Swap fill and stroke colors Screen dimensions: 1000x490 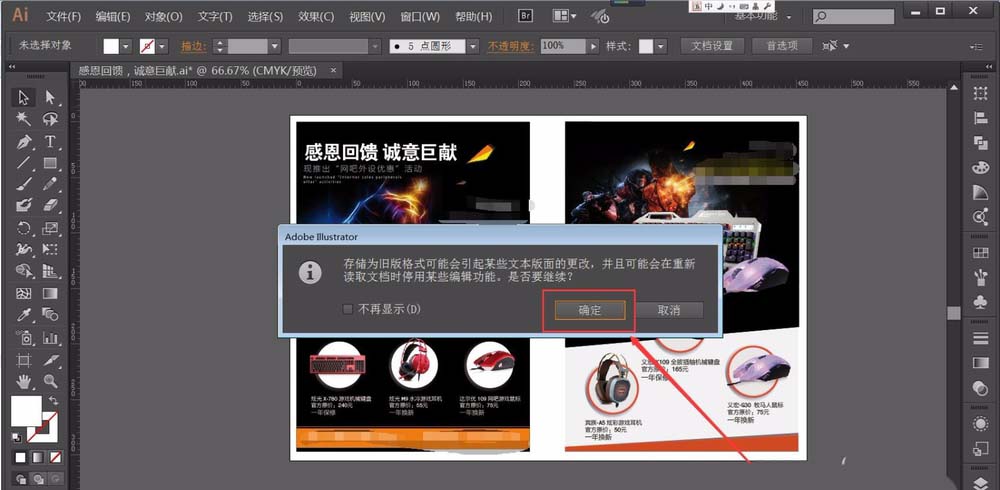coord(51,401)
